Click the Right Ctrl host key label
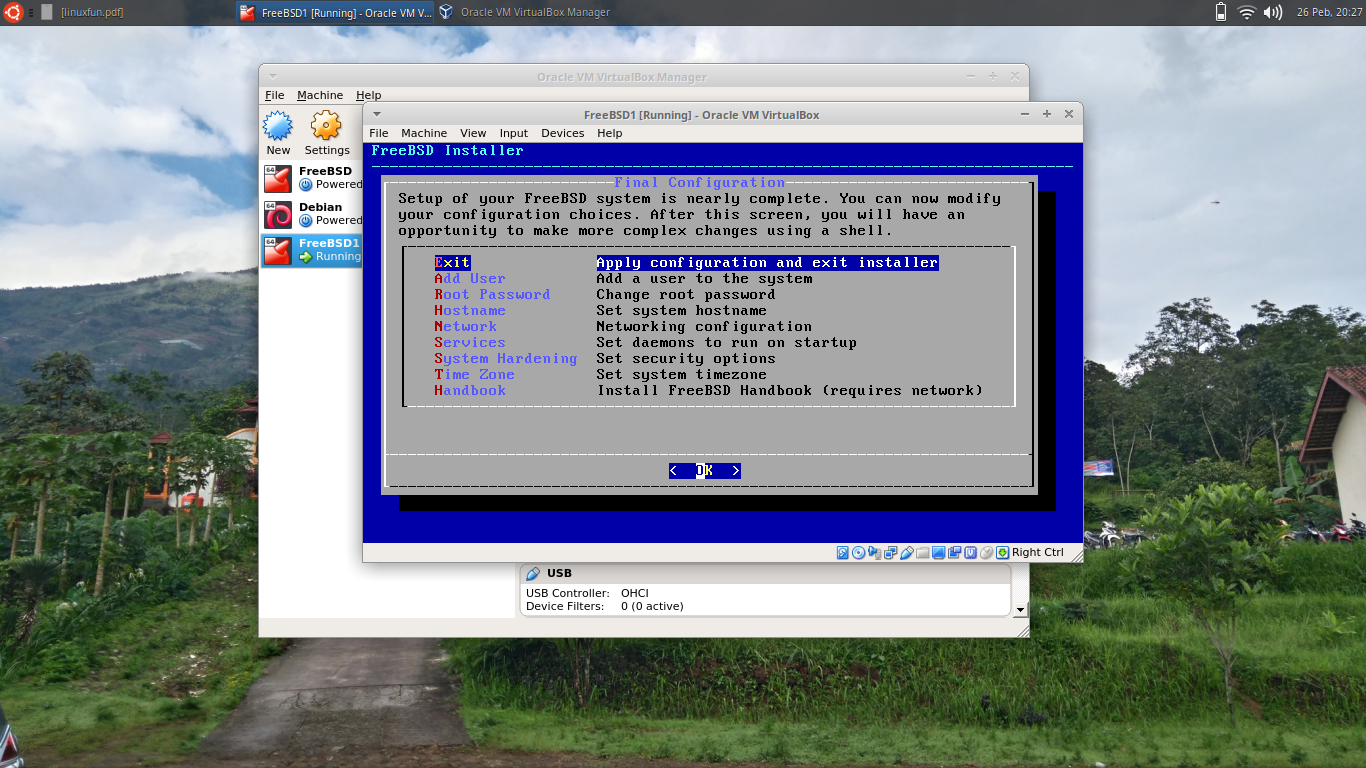This screenshot has height=768, width=1366. [x=1038, y=552]
